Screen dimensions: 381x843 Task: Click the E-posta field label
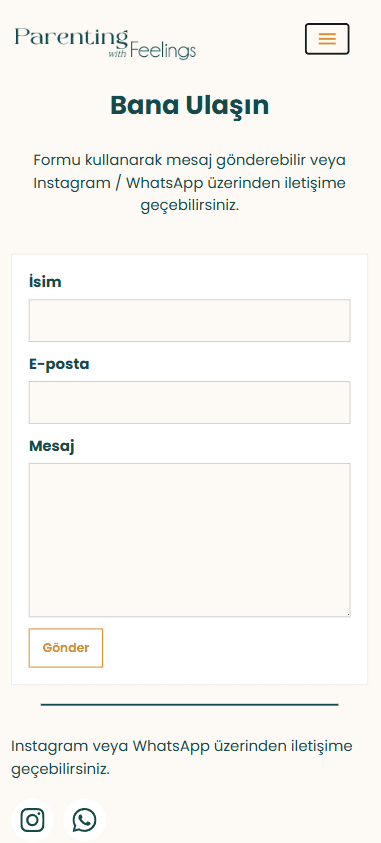pos(59,364)
